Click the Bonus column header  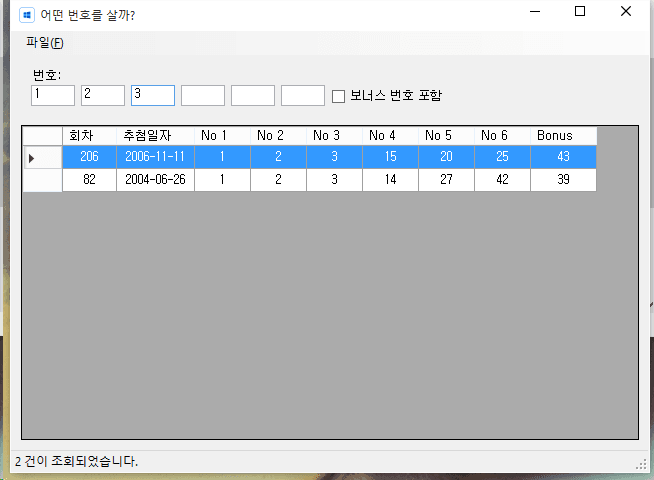click(x=563, y=136)
